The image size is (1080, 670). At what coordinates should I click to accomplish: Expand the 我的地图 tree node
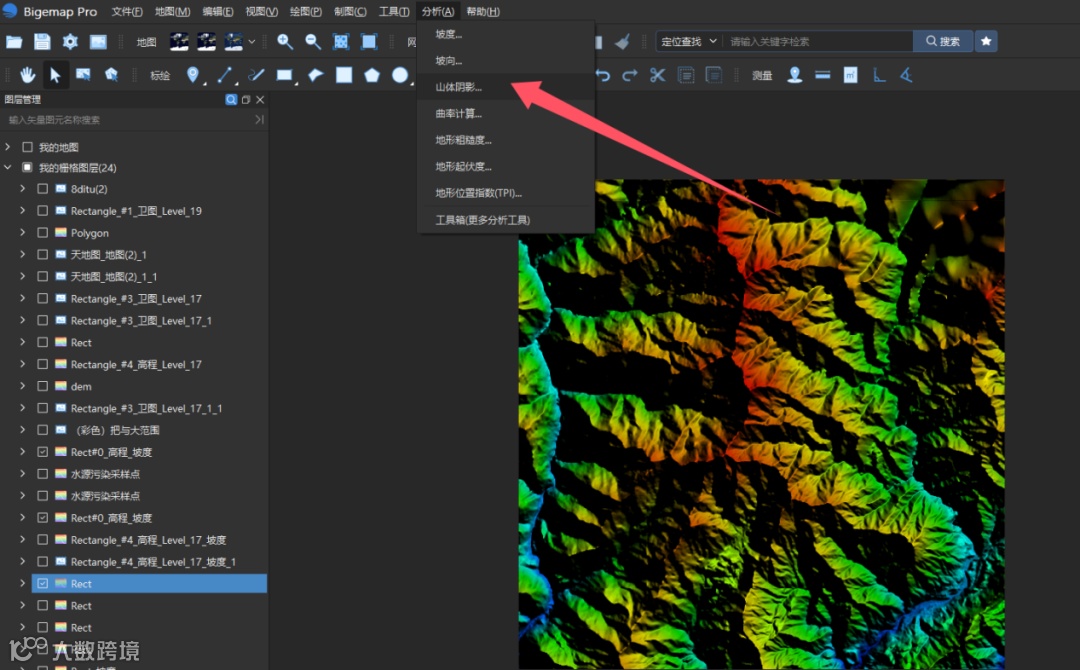pyautogui.click(x=8, y=147)
